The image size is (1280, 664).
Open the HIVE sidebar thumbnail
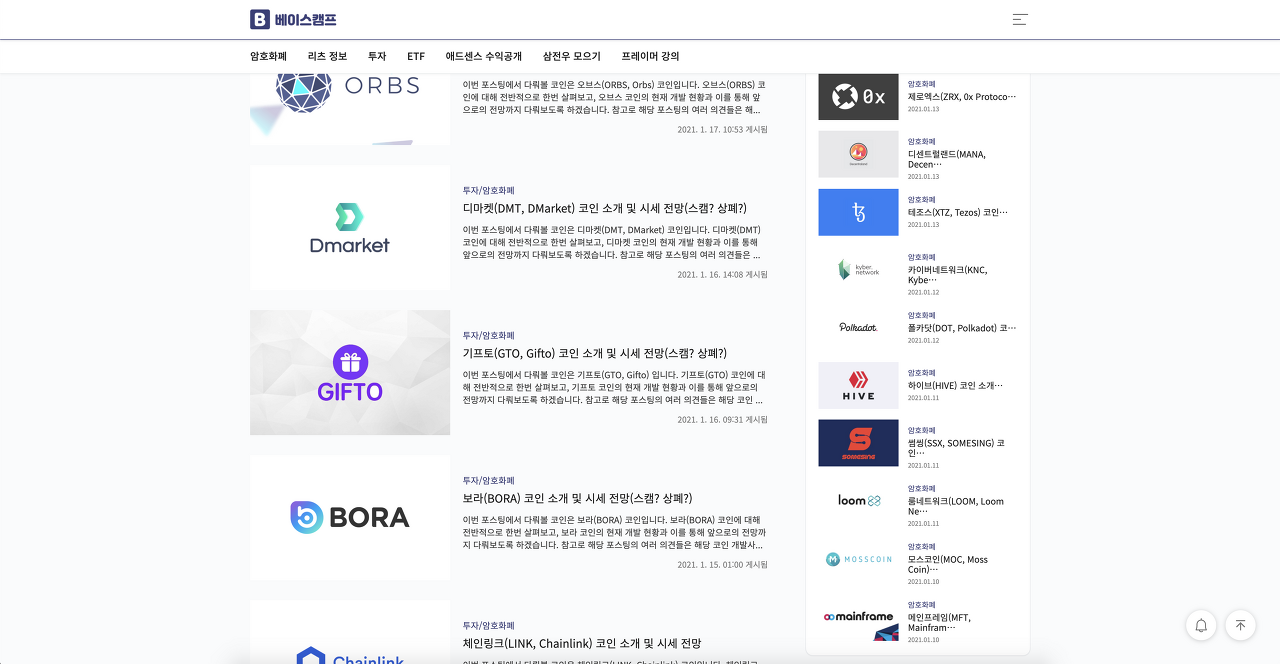(x=858, y=385)
